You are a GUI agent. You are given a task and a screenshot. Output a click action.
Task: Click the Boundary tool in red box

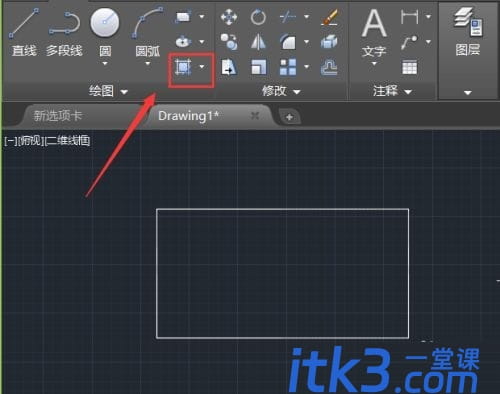point(183,67)
